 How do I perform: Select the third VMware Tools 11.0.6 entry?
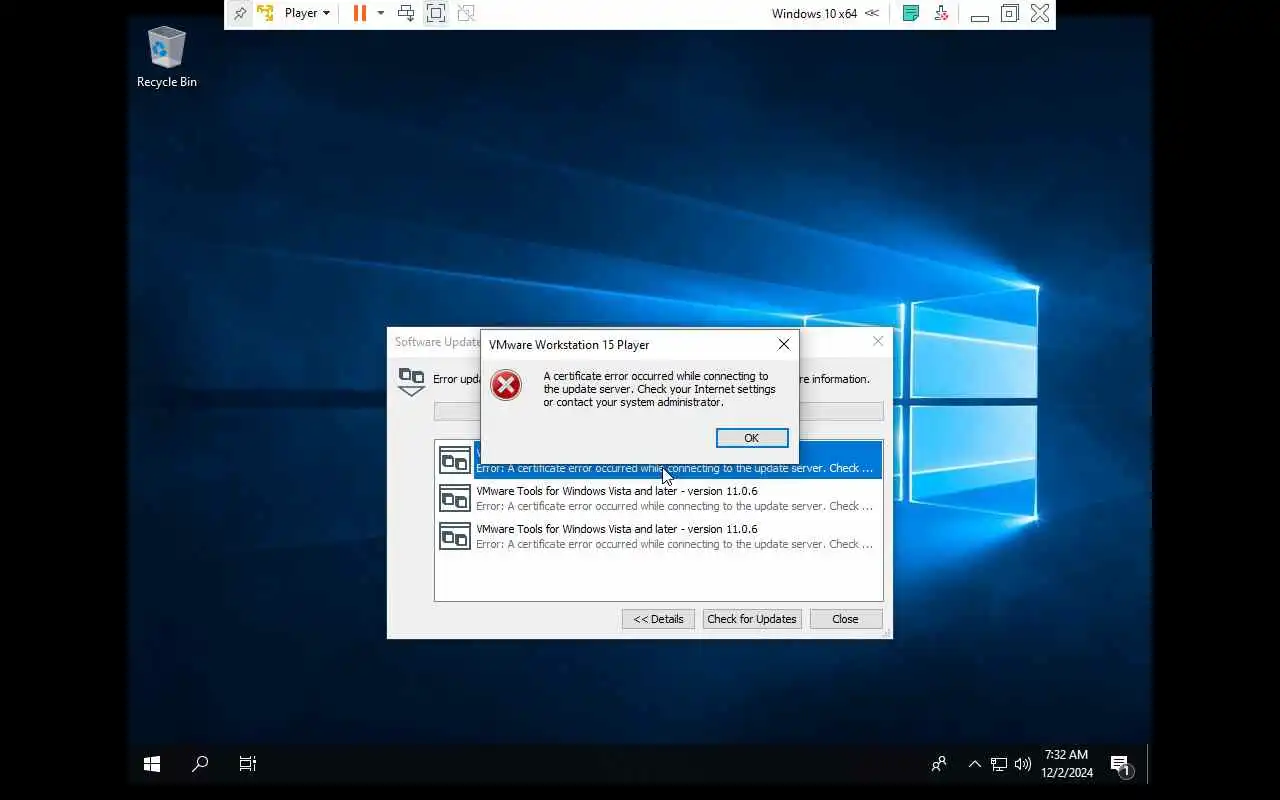point(659,536)
